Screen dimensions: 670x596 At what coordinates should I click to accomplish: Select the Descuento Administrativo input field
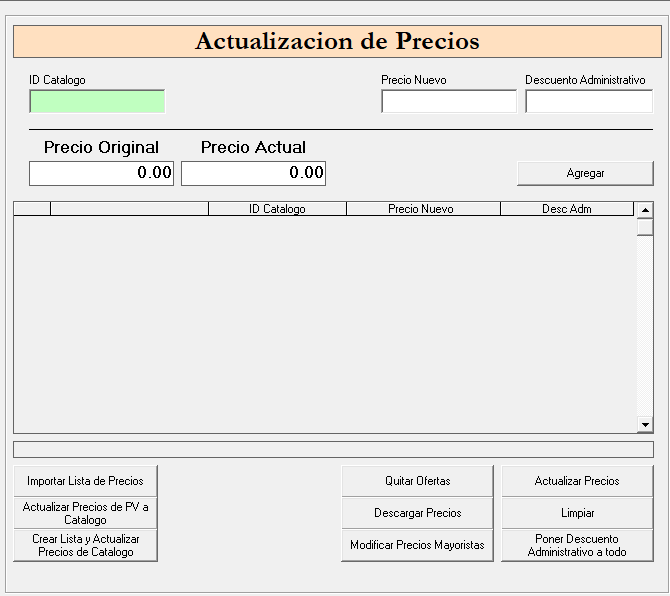pos(588,101)
